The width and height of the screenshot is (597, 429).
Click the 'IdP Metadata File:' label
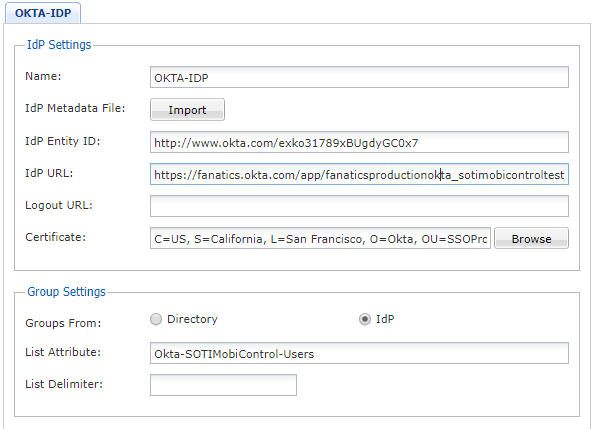tap(75, 108)
